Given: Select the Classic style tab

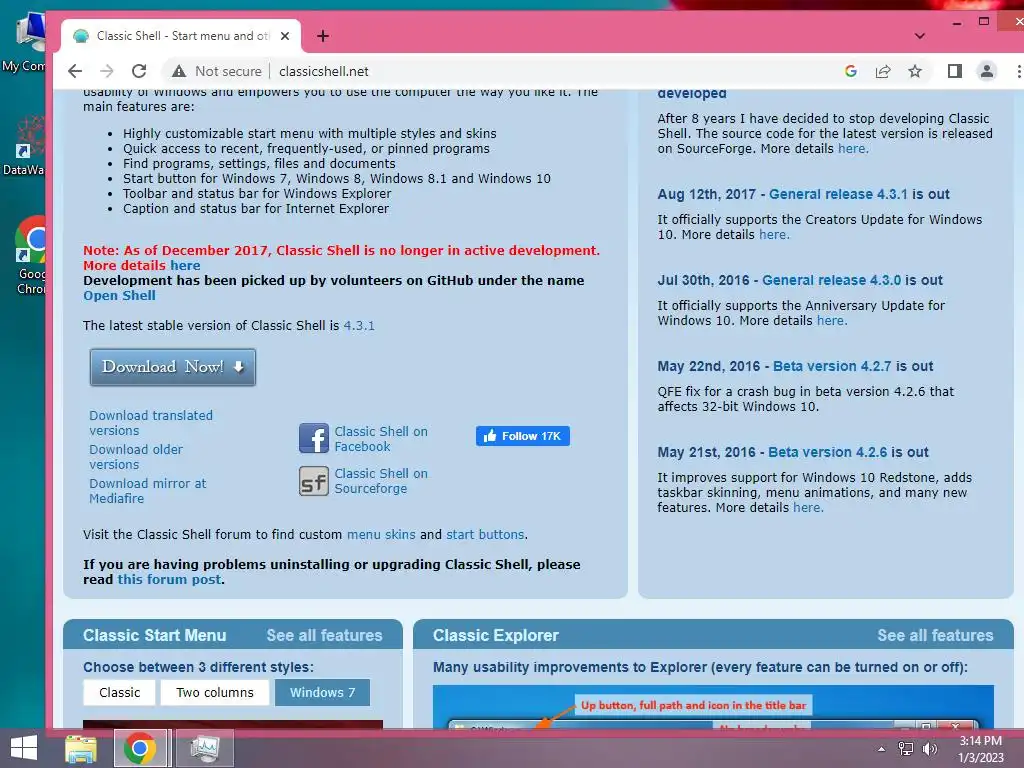Looking at the screenshot, I should tap(120, 692).
